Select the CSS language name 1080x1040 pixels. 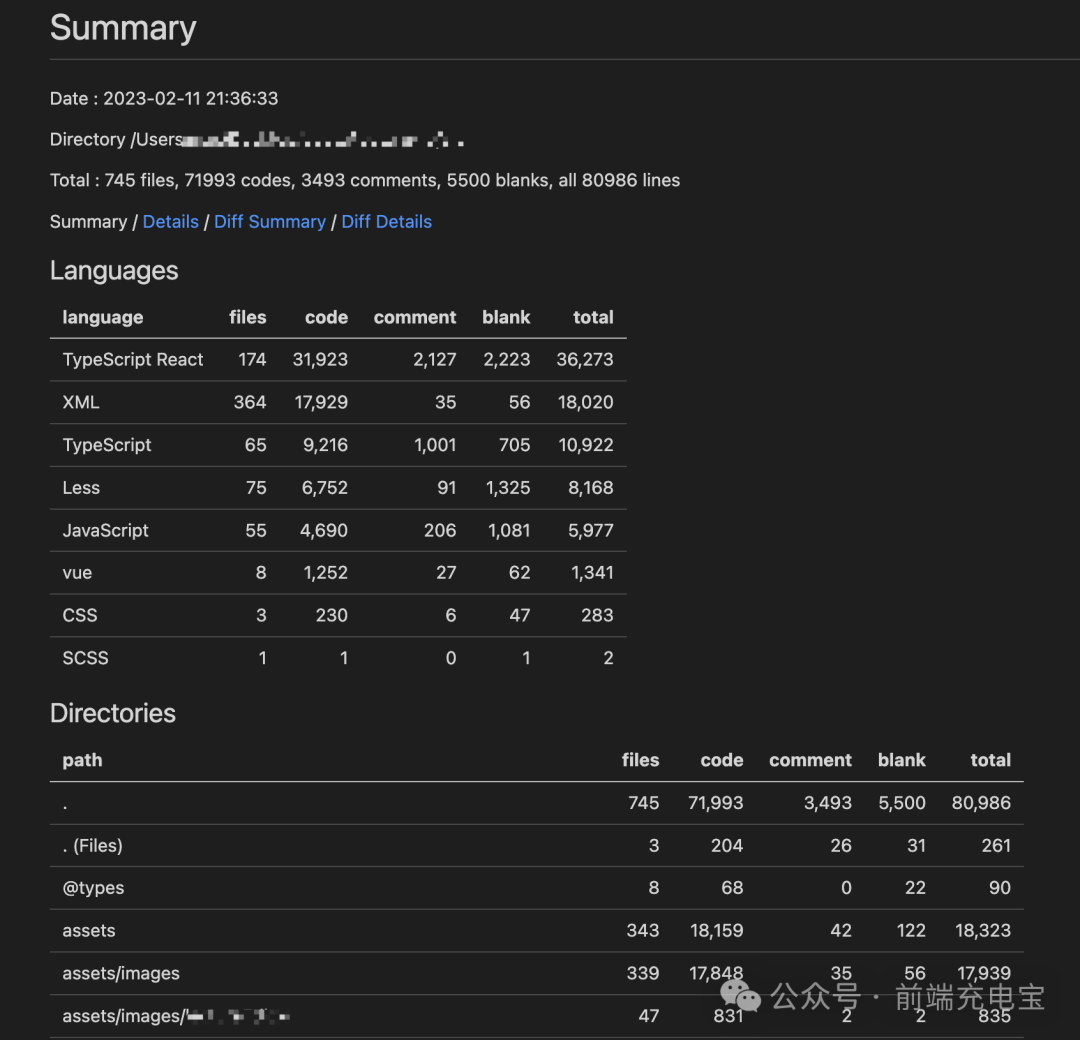coord(80,615)
